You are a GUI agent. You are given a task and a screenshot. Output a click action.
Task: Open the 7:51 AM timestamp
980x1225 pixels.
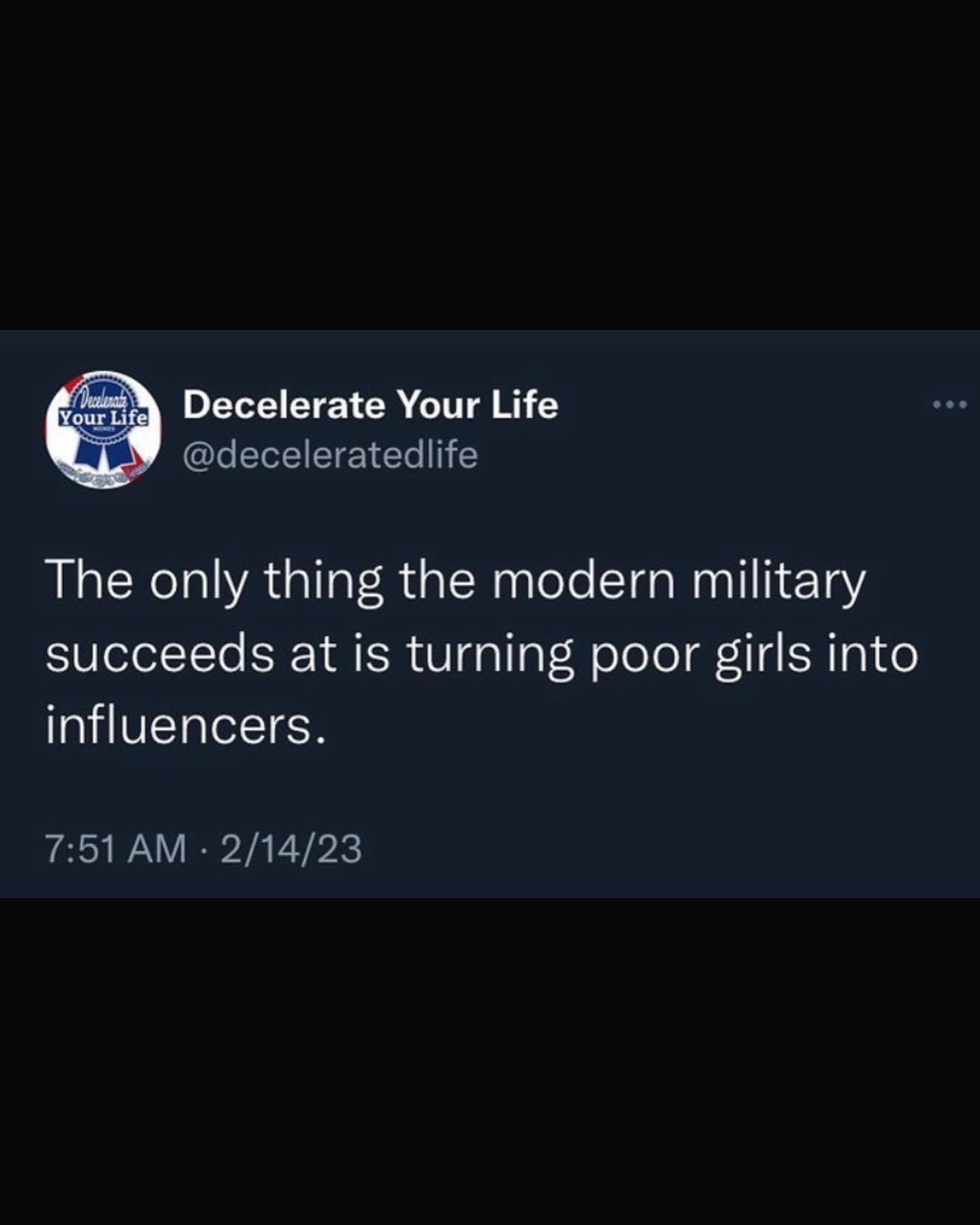tap(116, 849)
